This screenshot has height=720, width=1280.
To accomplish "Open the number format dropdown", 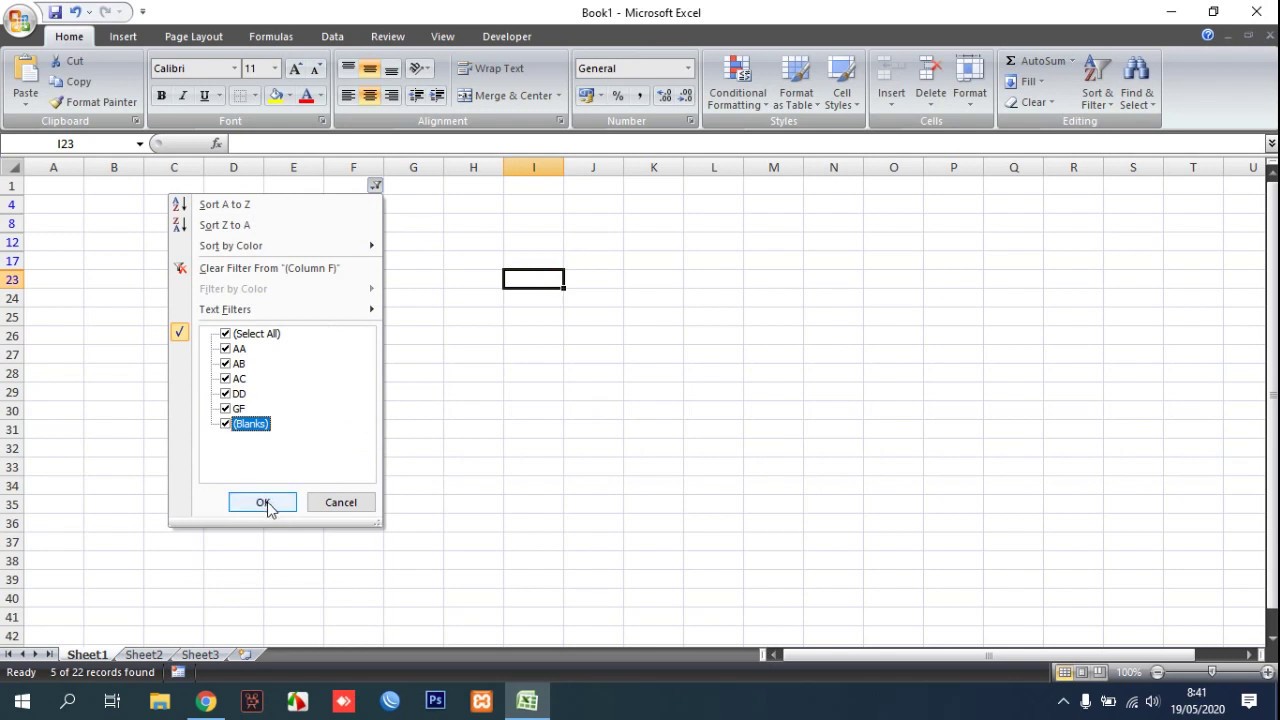I will pyautogui.click(x=688, y=69).
